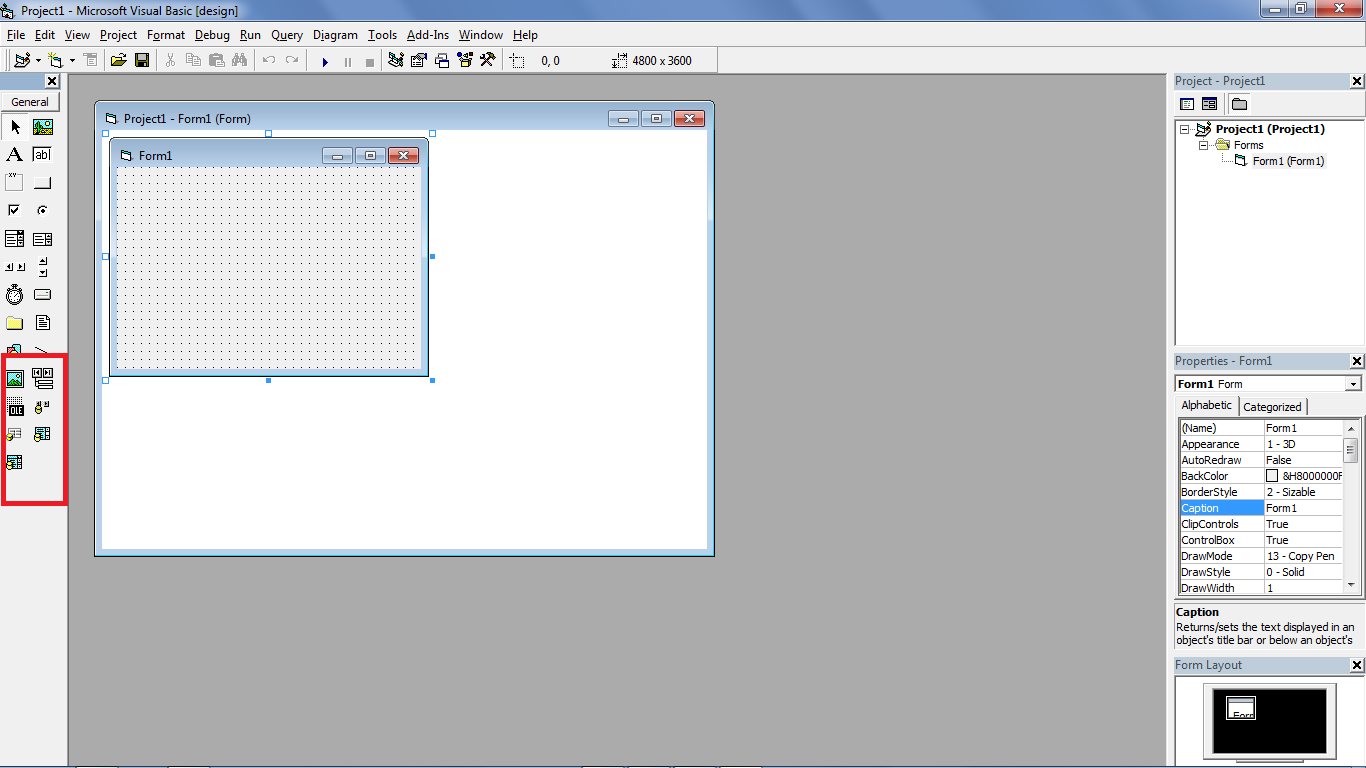Click Properties list scrollbar down arrow
Viewport: 1366px width, 768px height.
(x=1351, y=585)
